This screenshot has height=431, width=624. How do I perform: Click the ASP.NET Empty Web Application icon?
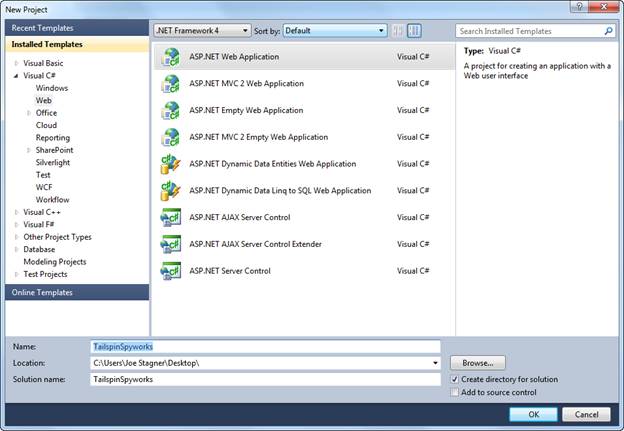coord(170,110)
